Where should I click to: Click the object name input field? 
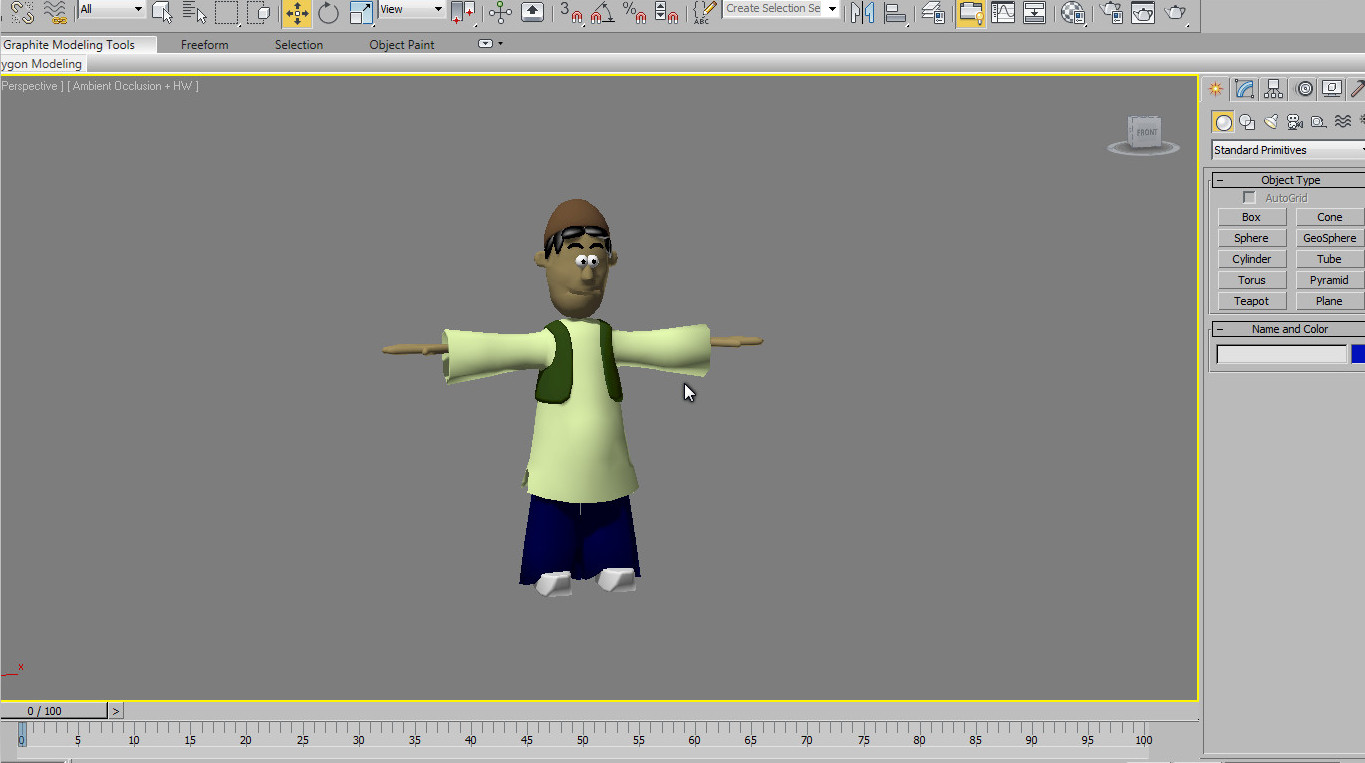(1282, 354)
